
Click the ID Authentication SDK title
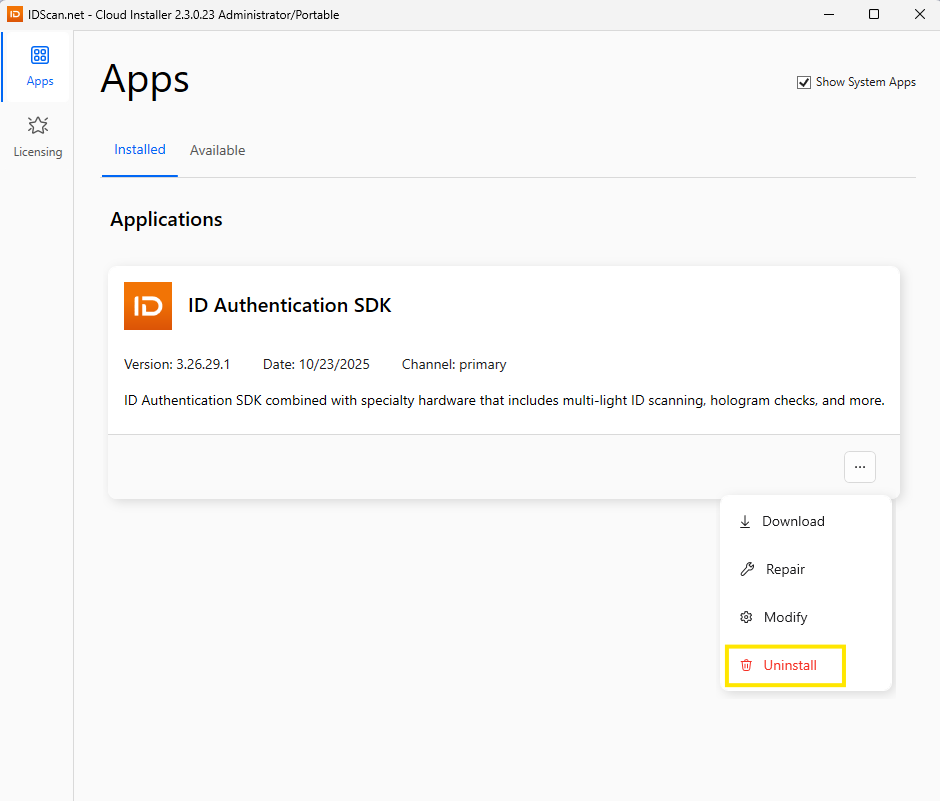(x=290, y=306)
